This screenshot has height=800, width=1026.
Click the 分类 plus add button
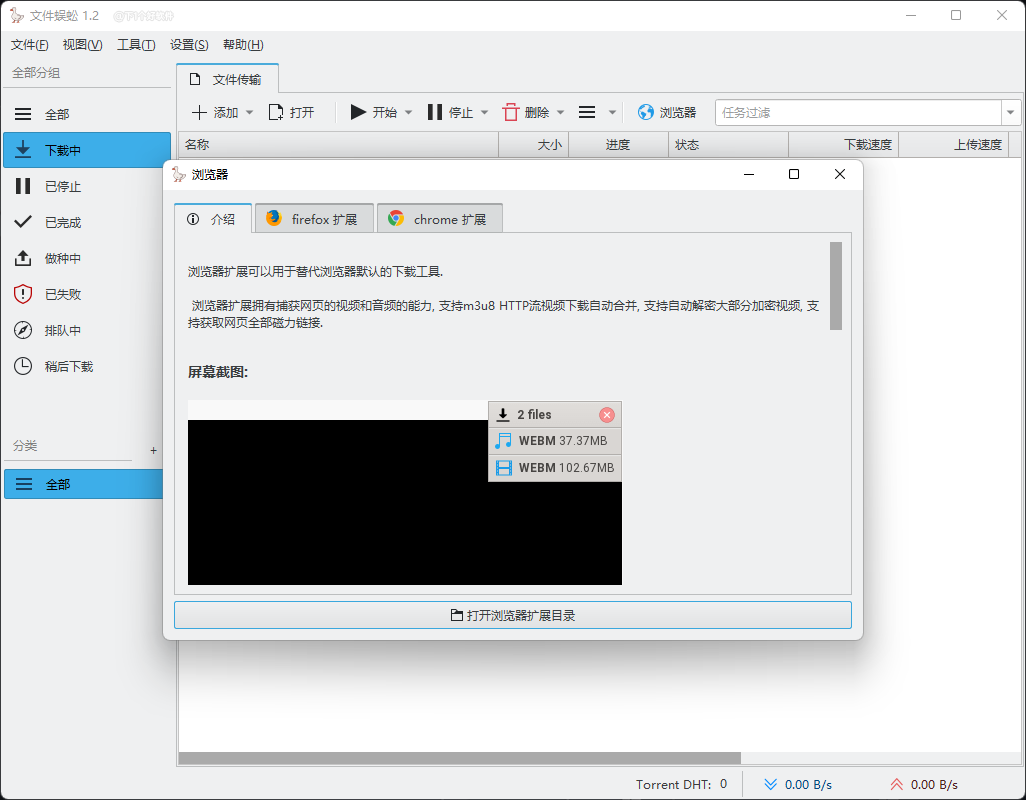(x=153, y=450)
